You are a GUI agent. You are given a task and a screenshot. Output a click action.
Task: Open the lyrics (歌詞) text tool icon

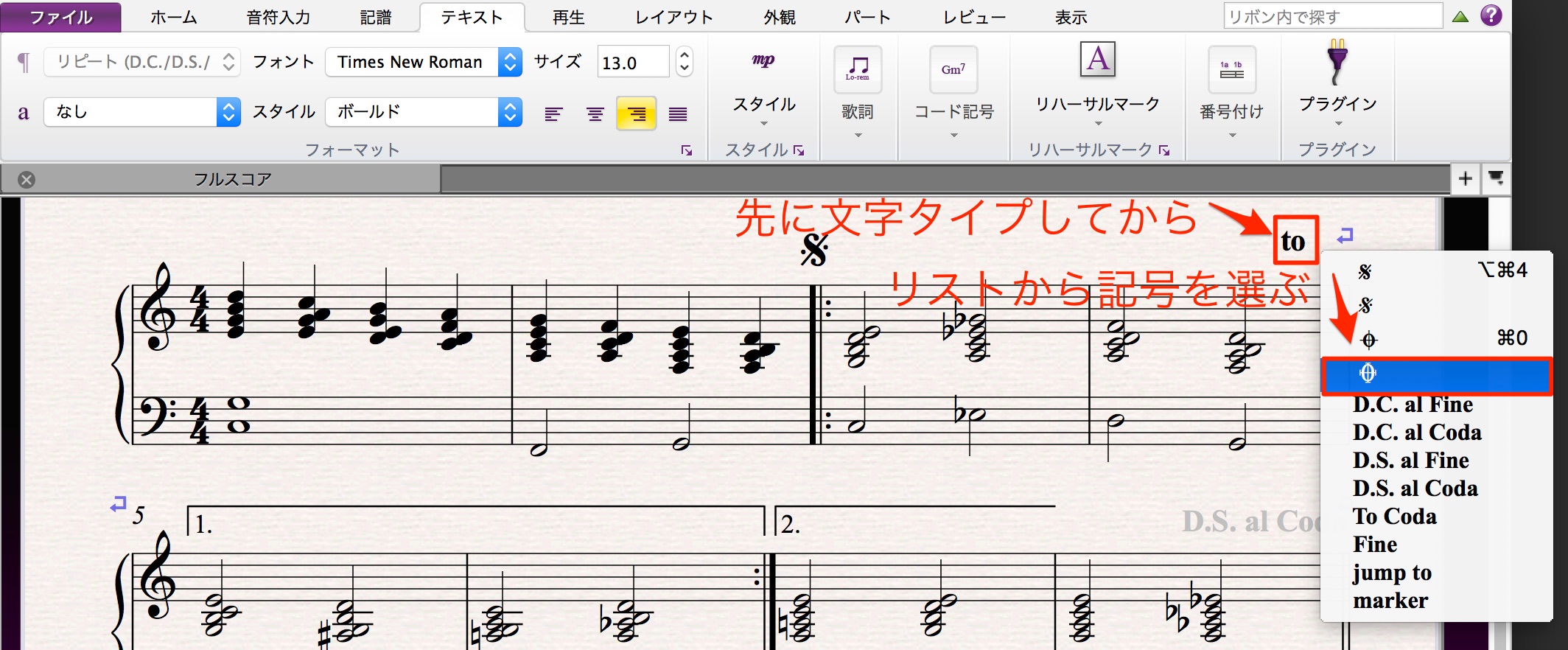click(x=858, y=69)
